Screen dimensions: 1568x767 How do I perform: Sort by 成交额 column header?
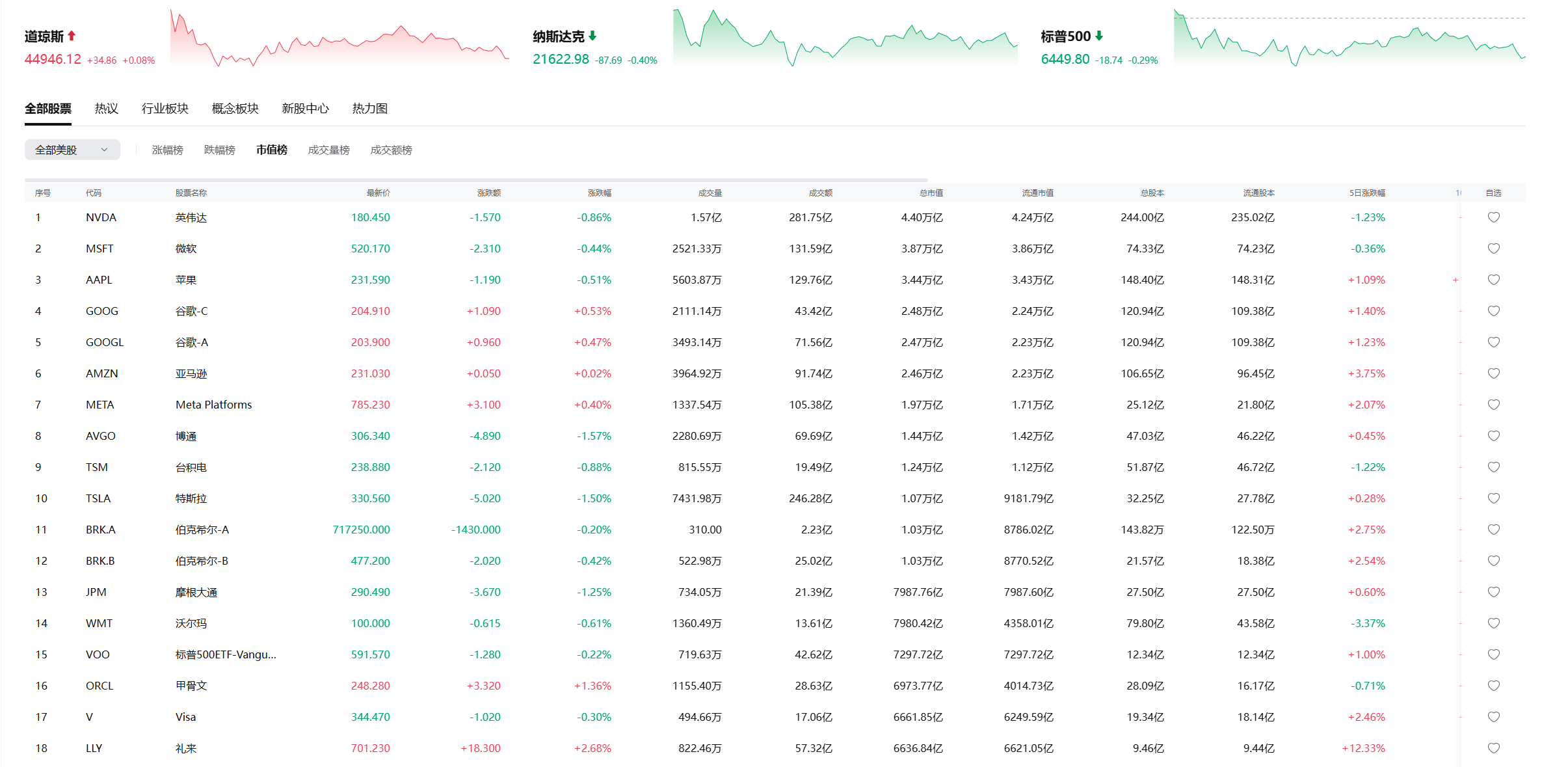point(821,193)
